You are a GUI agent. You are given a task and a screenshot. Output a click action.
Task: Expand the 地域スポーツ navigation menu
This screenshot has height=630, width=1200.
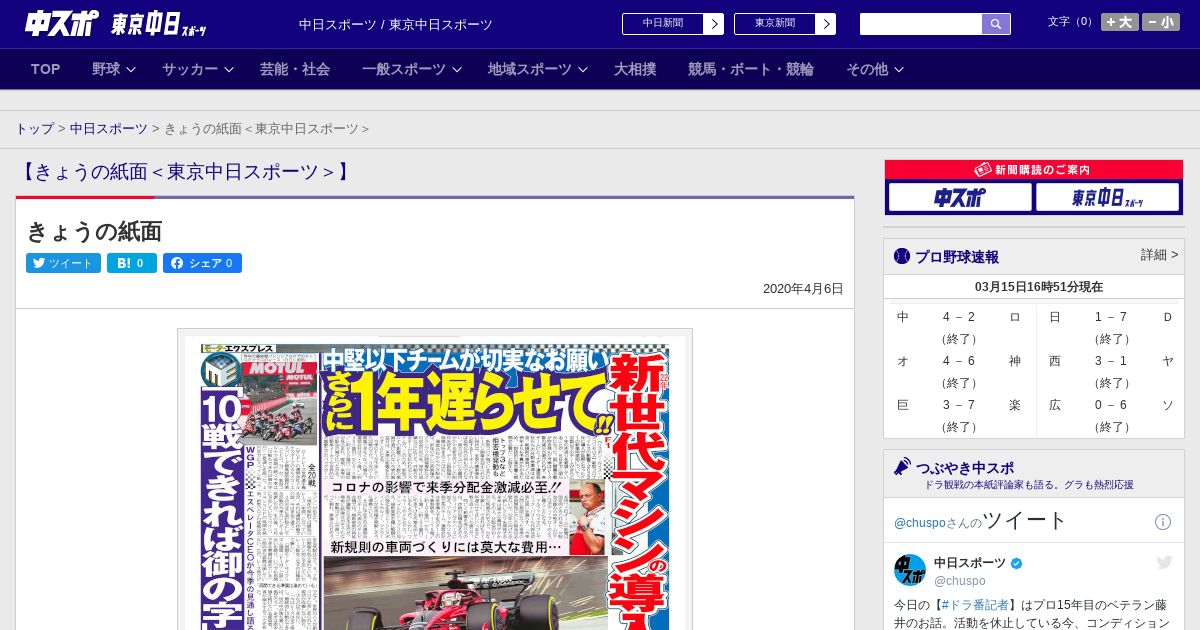click(x=537, y=69)
